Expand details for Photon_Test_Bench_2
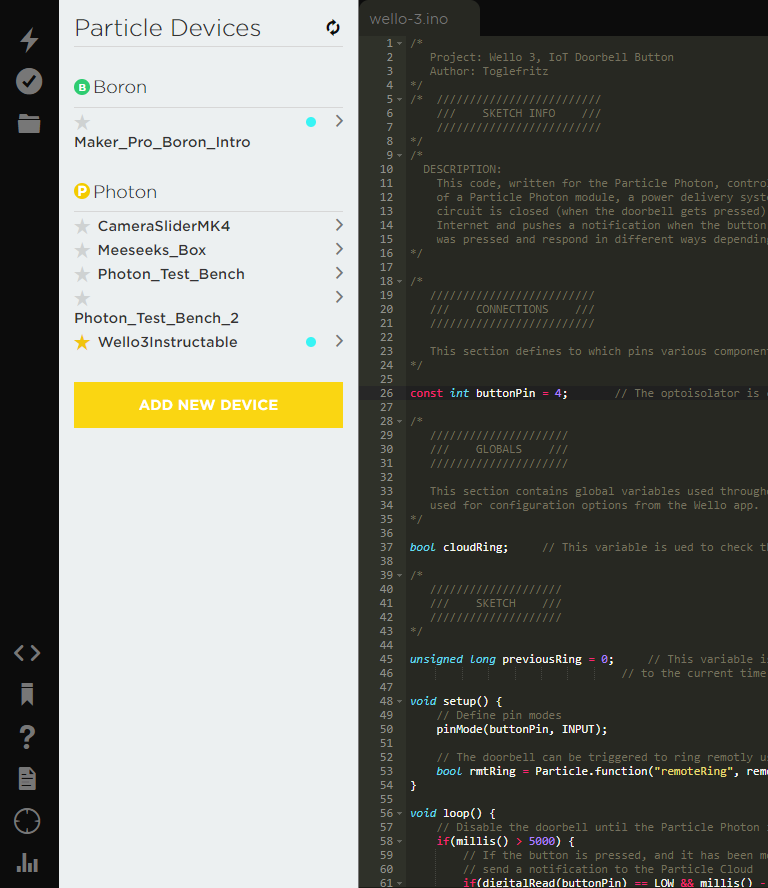The image size is (768, 888). 339,297
